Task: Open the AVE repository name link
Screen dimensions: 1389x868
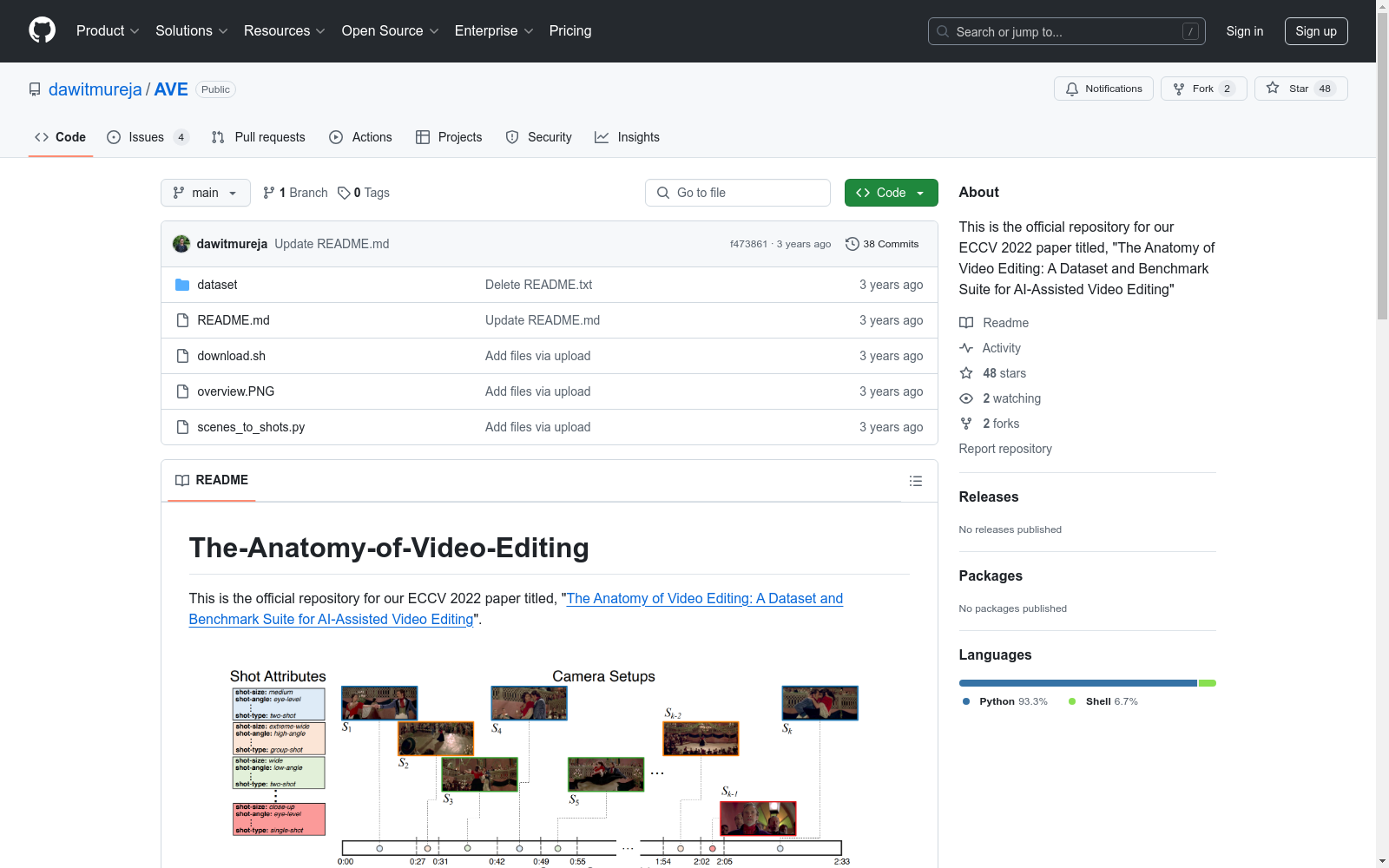Action: 171,89
